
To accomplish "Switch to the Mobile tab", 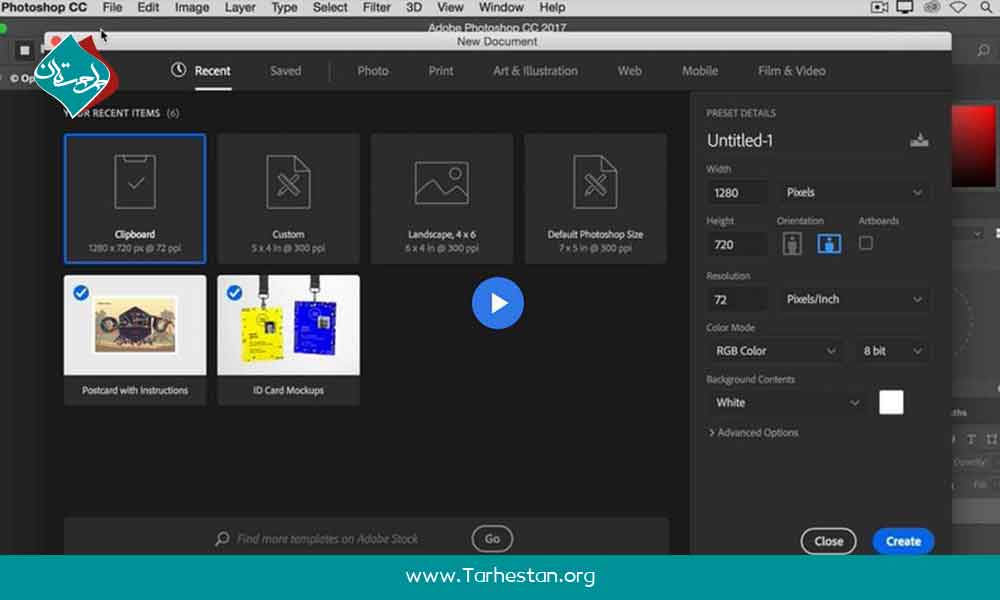I will pos(700,71).
